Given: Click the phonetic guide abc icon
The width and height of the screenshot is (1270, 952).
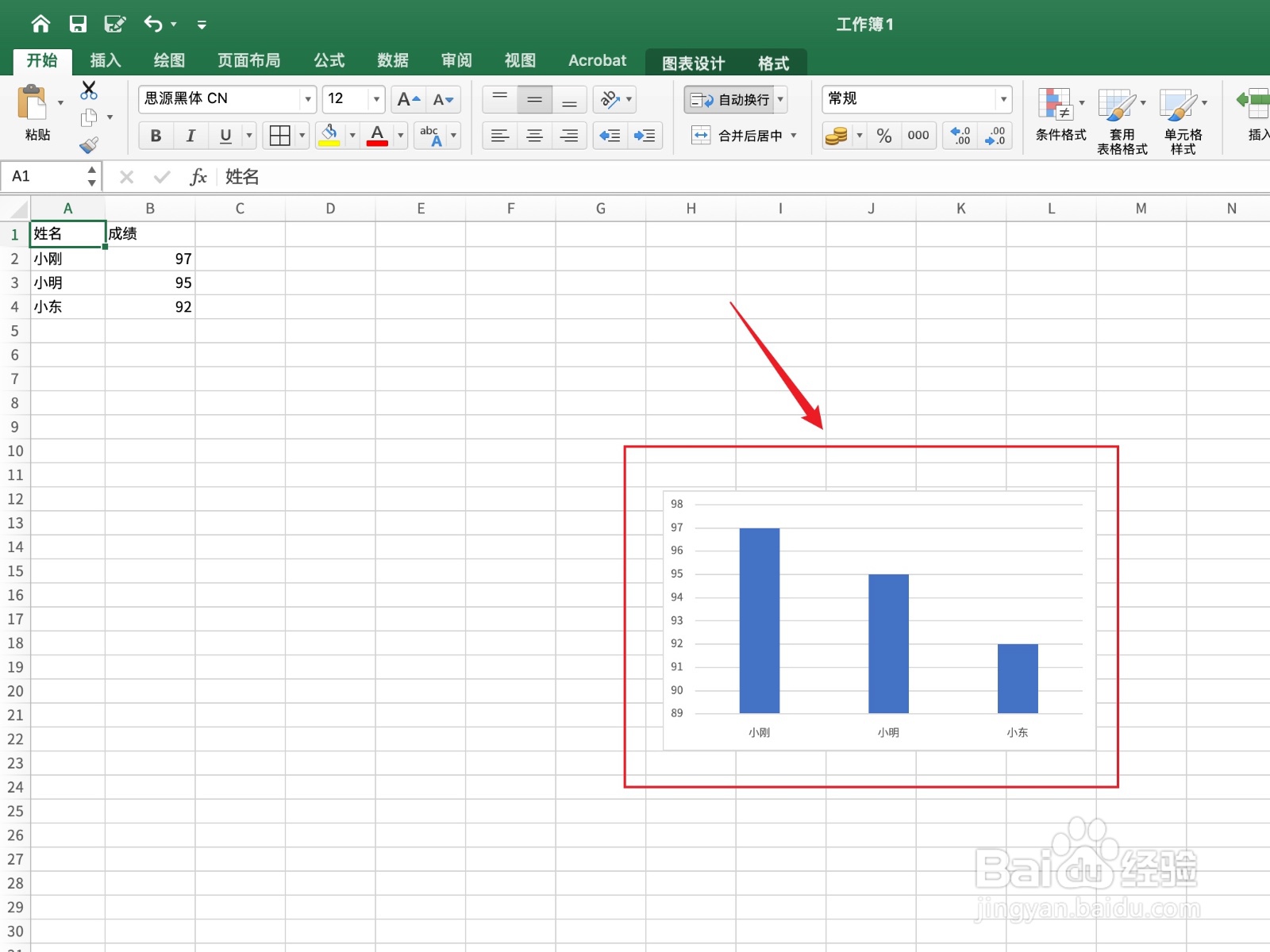Looking at the screenshot, I should [431, 136].
